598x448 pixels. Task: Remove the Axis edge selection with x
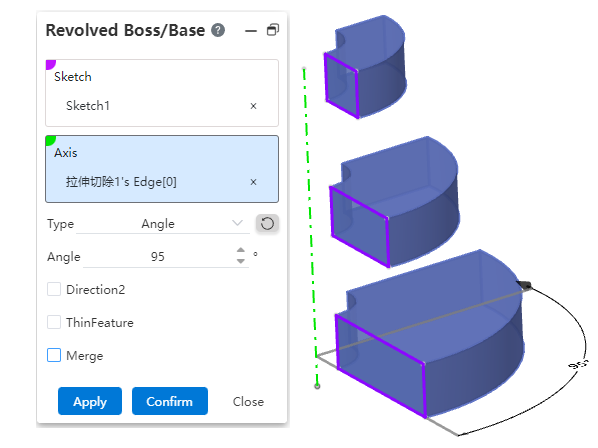[x=253, y=182]
